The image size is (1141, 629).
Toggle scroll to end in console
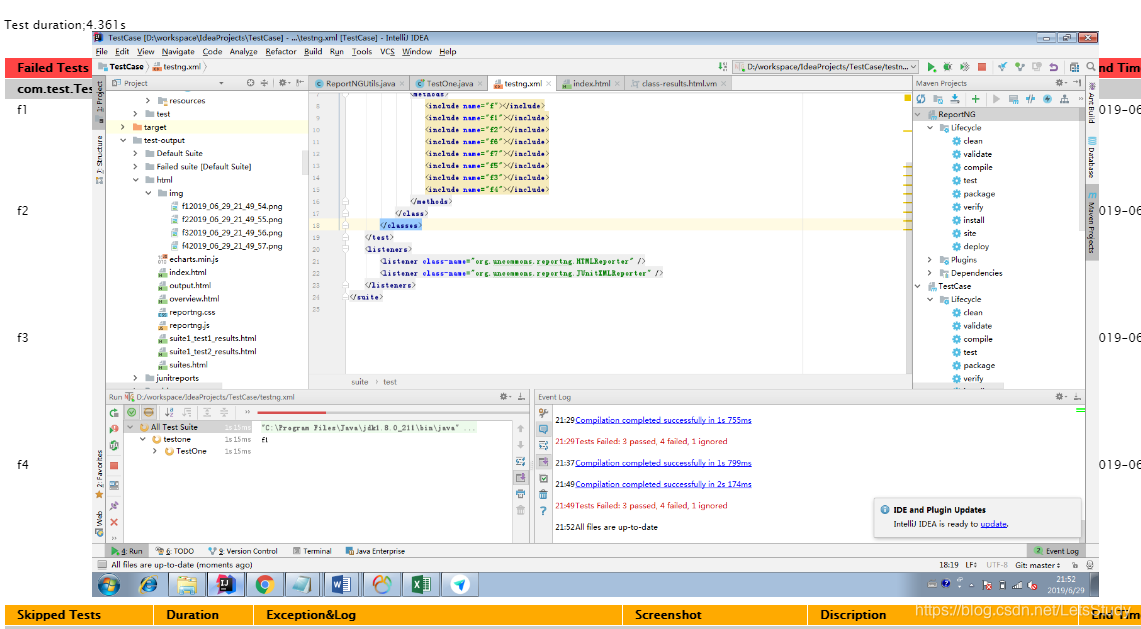point(520,478)
